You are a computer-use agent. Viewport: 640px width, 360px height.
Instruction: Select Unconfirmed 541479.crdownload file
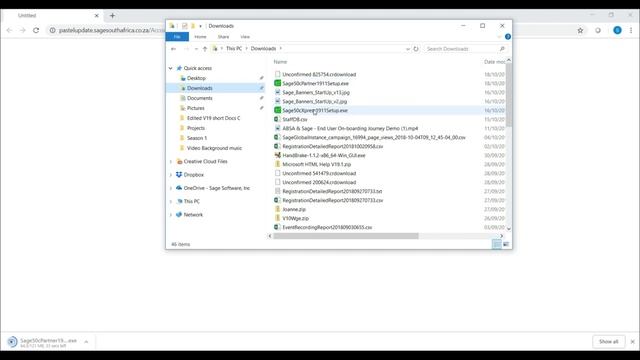pos(319,173)
